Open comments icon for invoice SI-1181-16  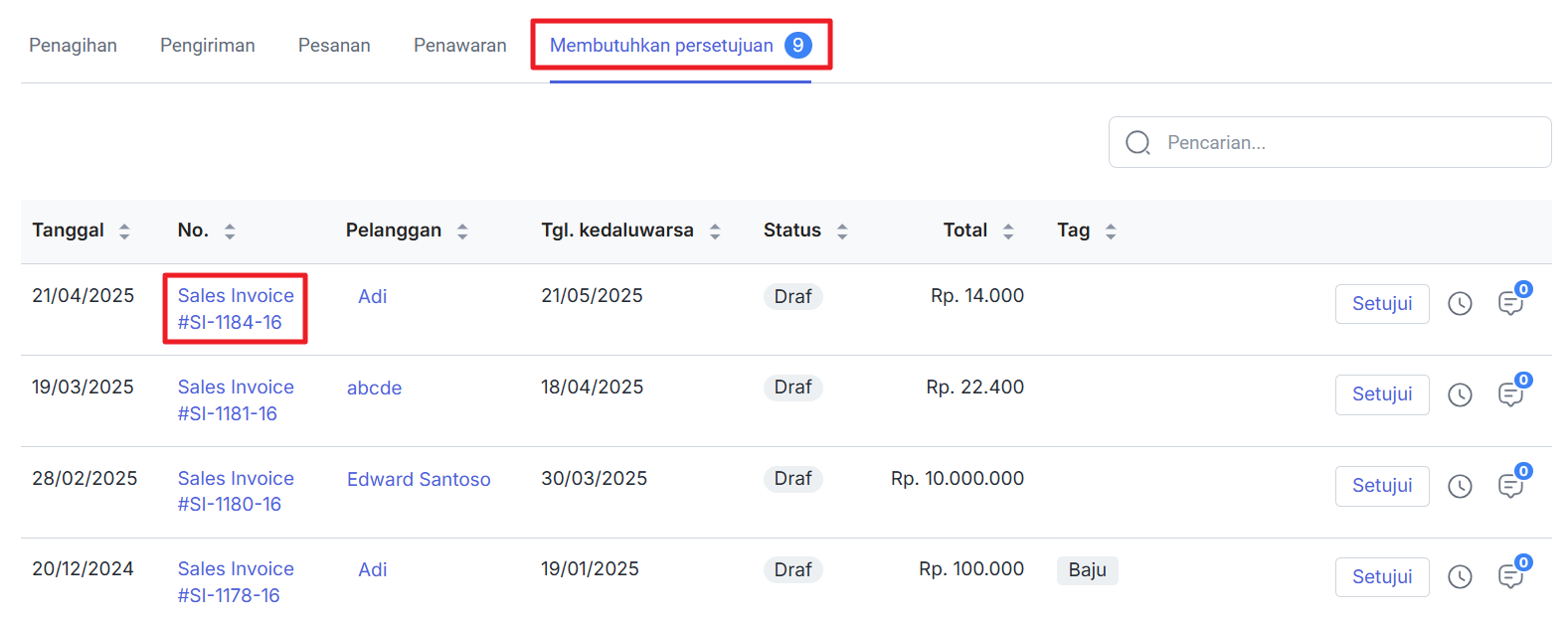(1510, 395)
